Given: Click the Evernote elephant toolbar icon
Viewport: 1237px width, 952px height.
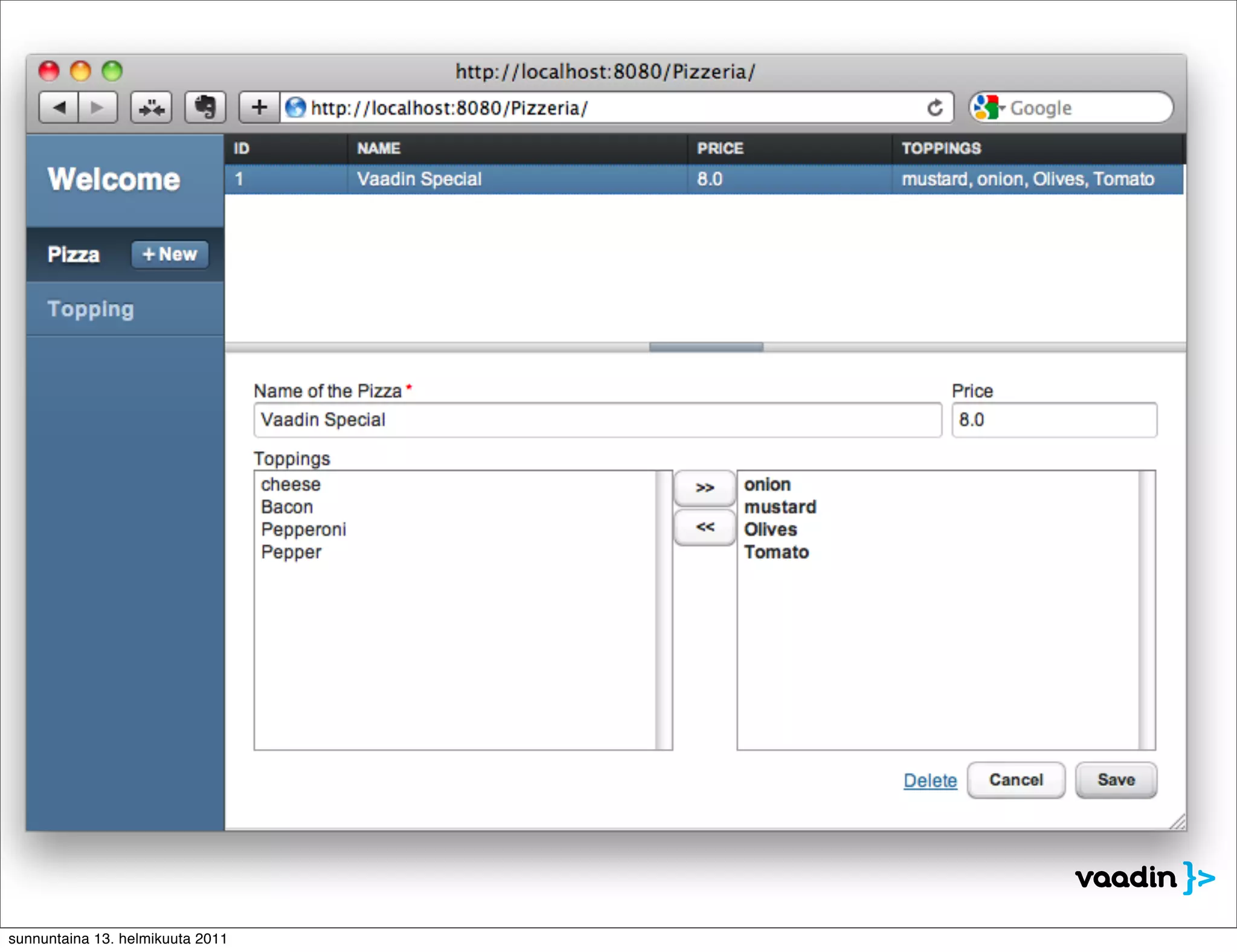Looking at the screenshot, I should tap(205, 108).
